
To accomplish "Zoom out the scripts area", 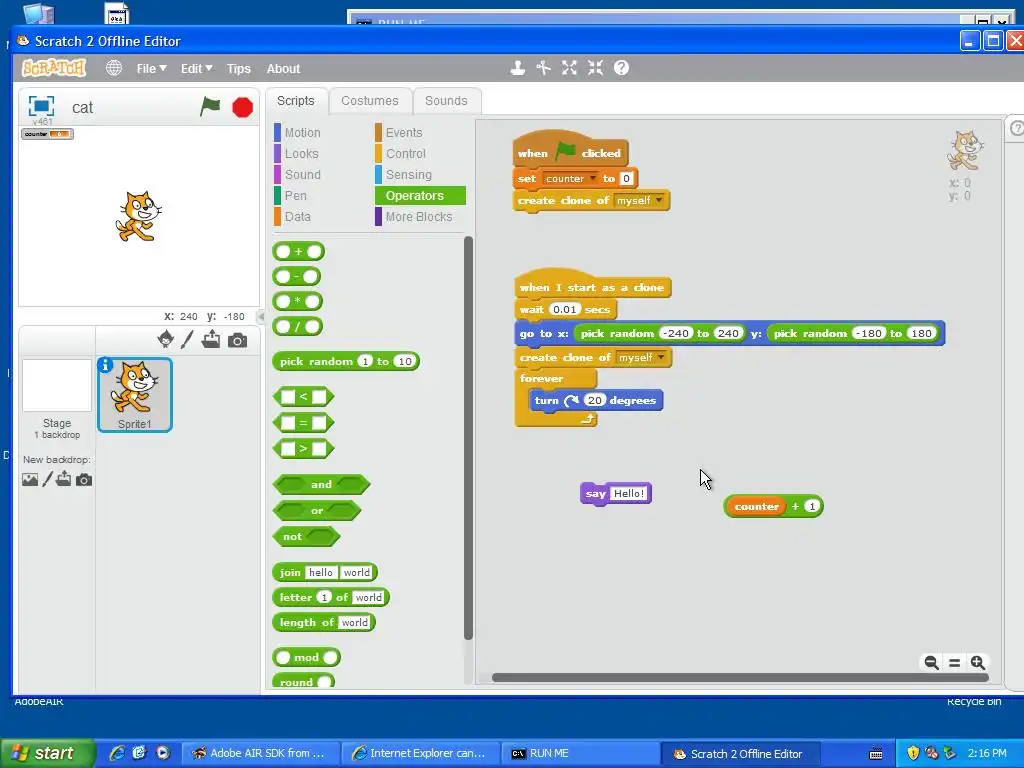I will point(931,663).
